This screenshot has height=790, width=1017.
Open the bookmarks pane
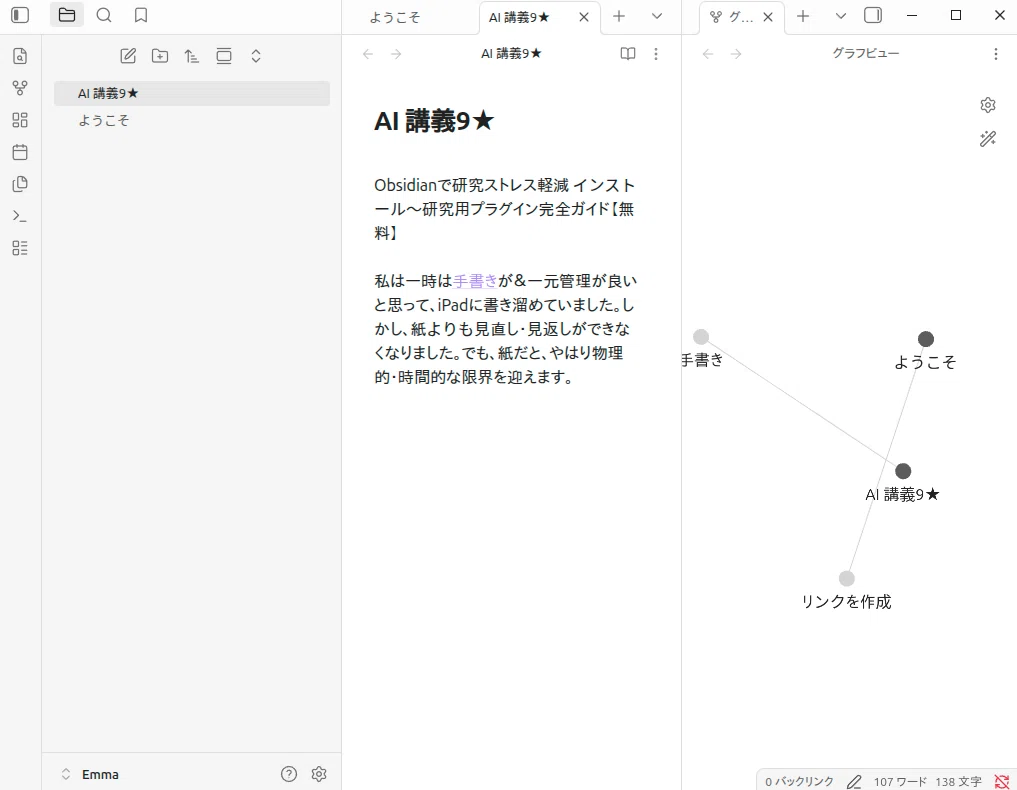[141, 15]
